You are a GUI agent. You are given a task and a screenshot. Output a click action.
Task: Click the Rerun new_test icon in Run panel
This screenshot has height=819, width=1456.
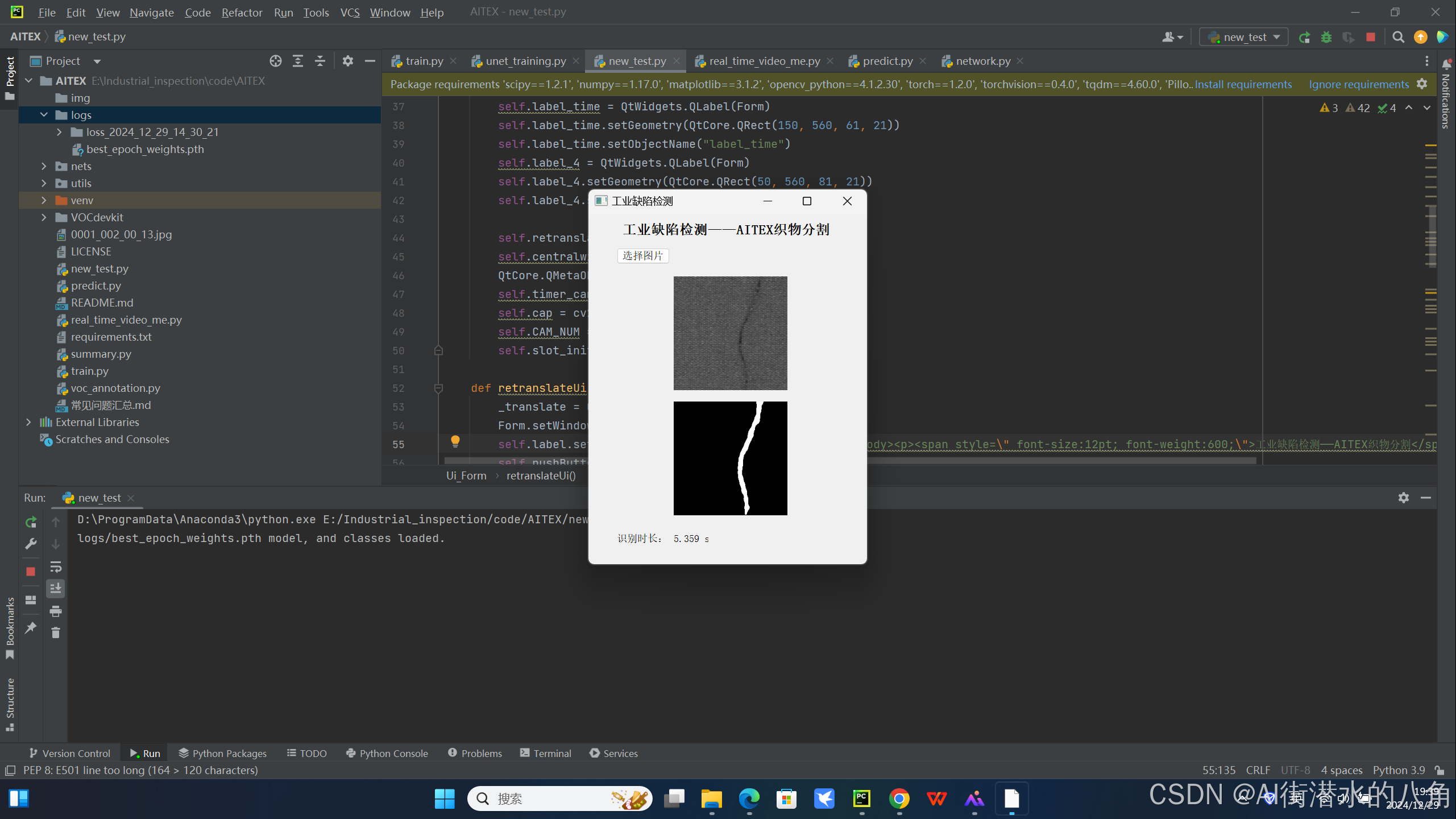(31, 522)
